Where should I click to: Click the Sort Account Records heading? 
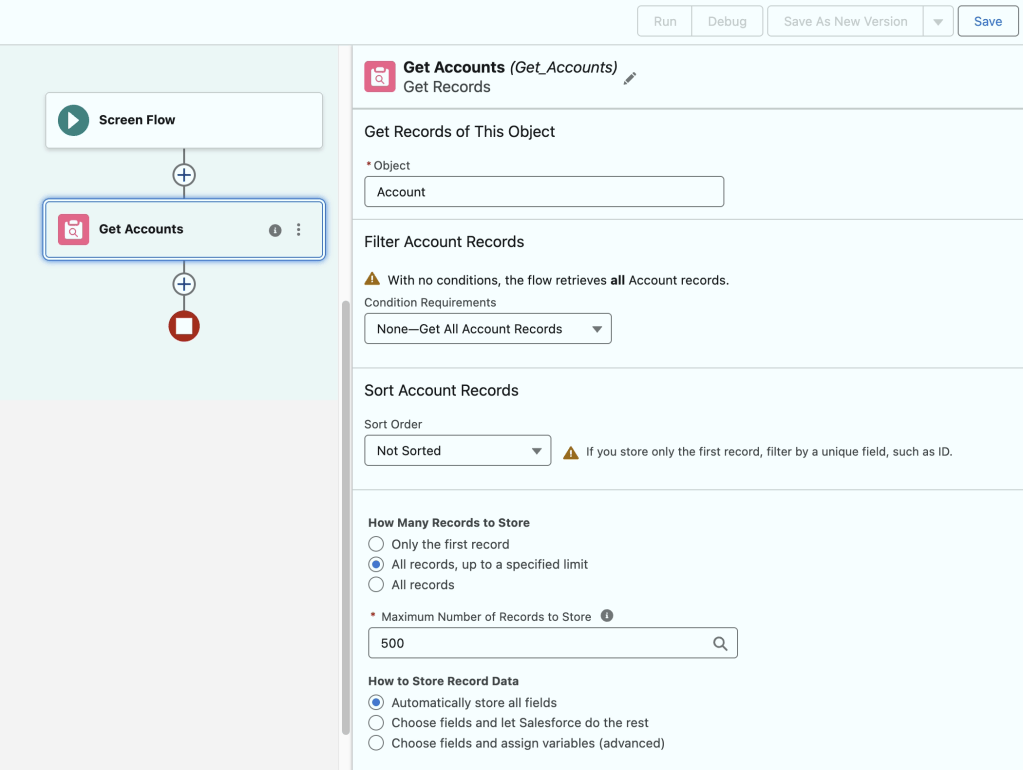(x=442, y=391)
